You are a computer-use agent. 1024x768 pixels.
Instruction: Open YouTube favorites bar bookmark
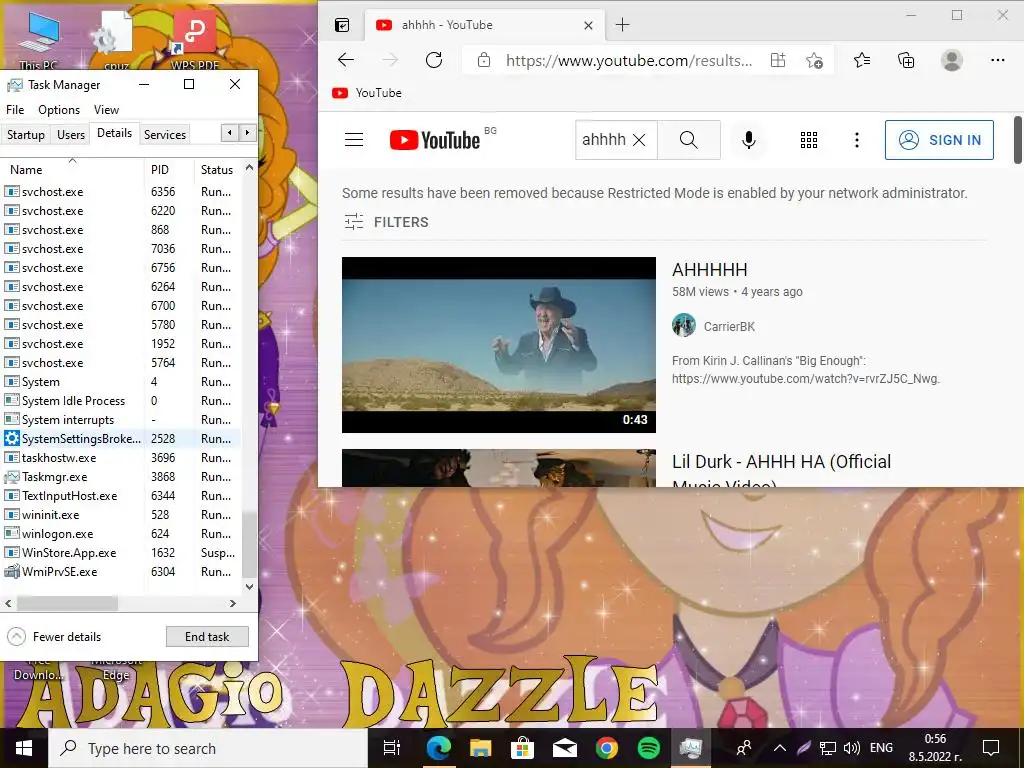[367, 93]
